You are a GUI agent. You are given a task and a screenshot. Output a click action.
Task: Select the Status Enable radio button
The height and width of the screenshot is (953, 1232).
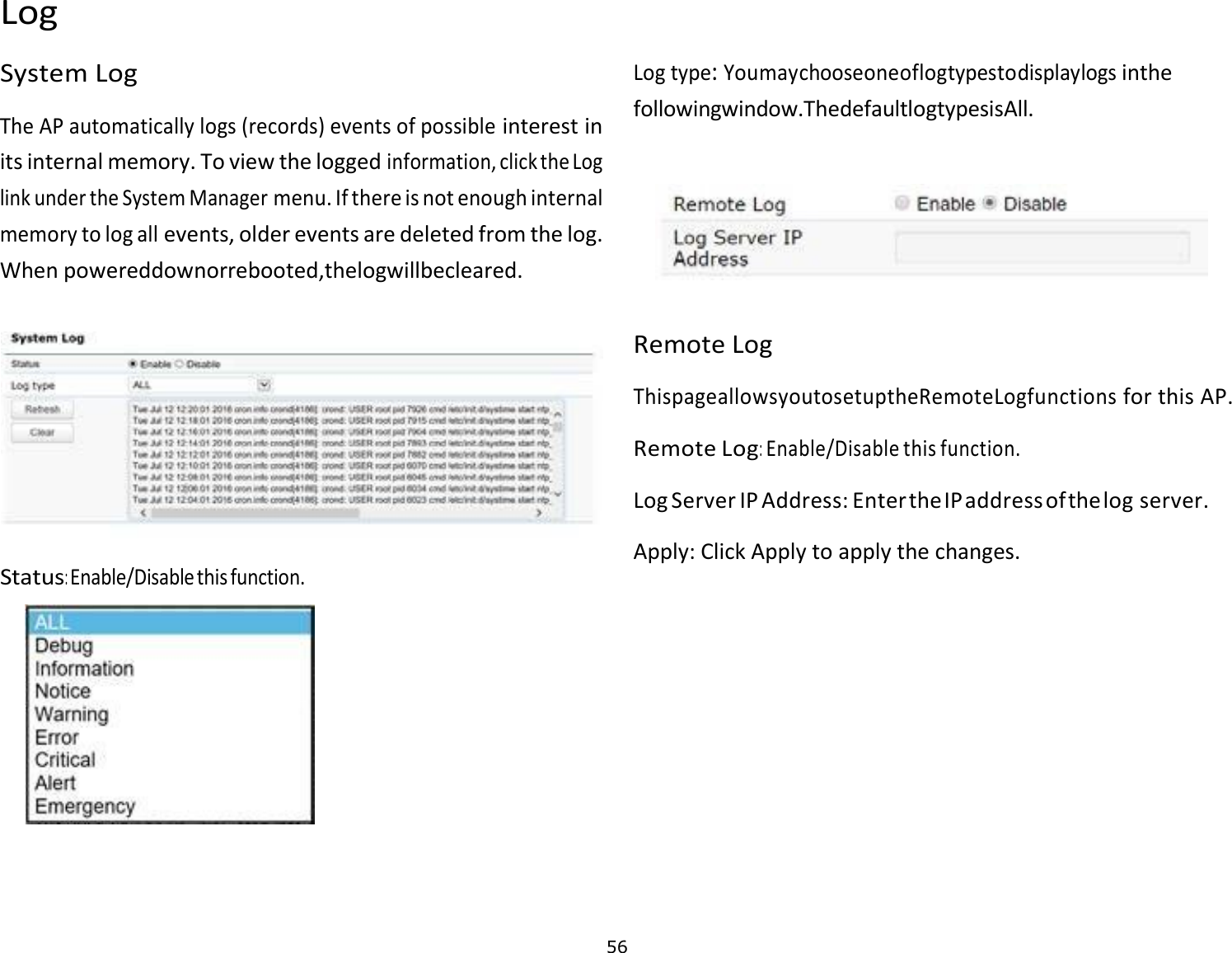coord(133,364)
